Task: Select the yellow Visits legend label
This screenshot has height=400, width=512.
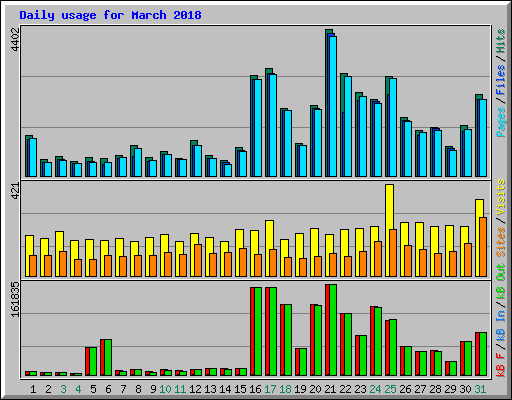Action: [501, 197]
